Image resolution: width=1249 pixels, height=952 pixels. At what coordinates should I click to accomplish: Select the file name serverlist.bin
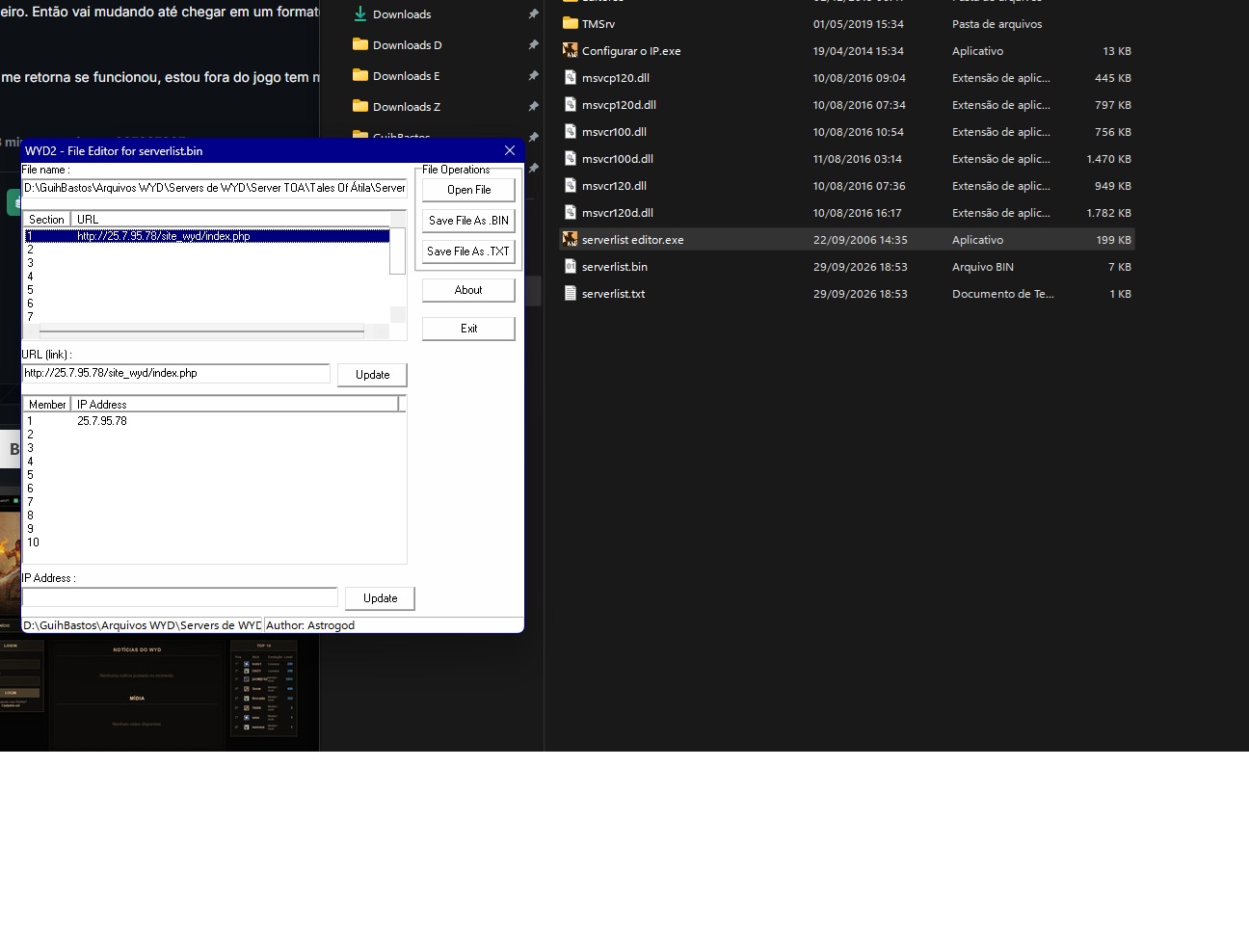[x=615, y=267]
